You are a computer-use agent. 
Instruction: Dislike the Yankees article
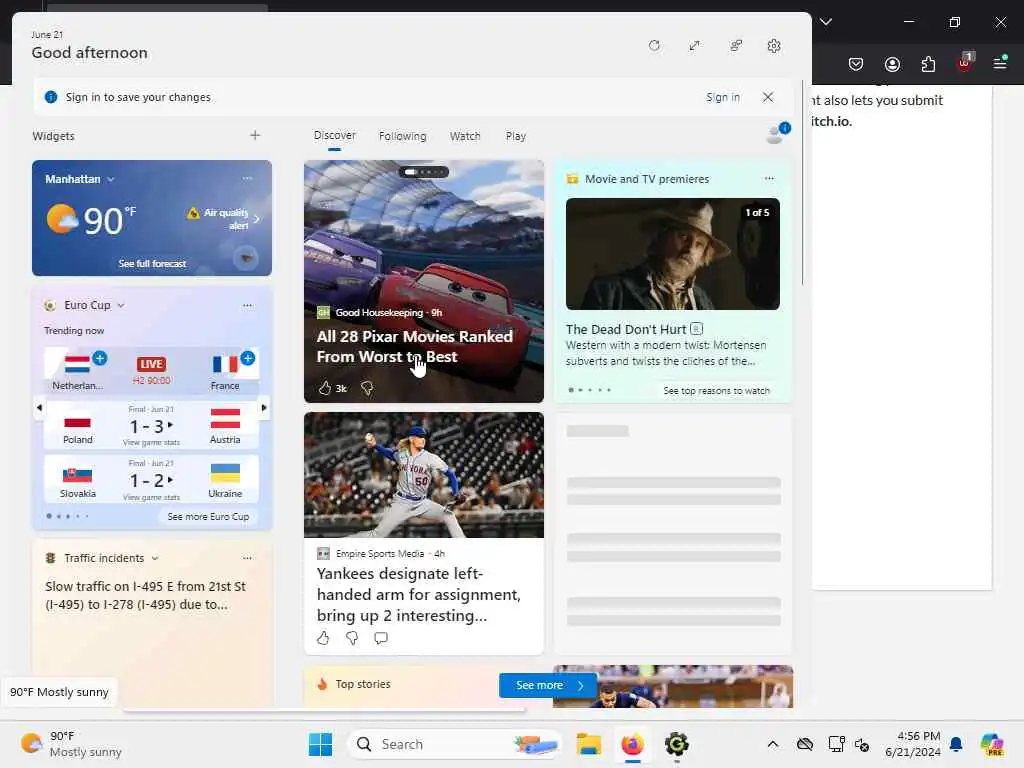(352, 638)
